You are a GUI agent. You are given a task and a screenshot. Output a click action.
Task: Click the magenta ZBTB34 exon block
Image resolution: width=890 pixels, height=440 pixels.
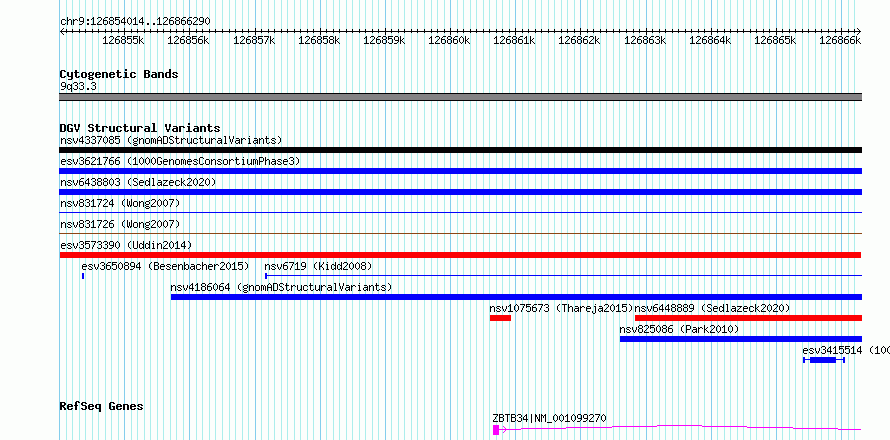tap(496, 430)
